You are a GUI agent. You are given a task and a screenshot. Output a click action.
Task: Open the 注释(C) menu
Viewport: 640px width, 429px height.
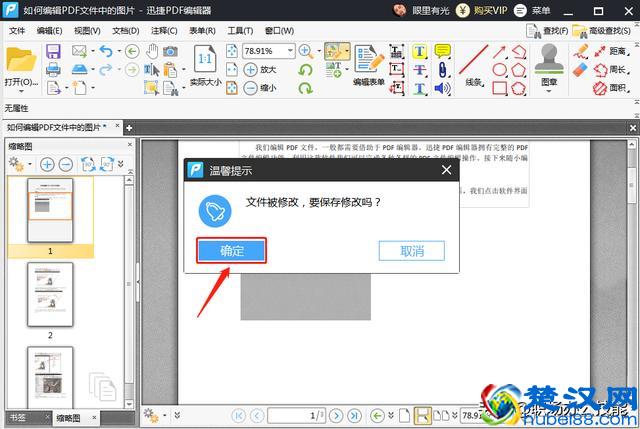(164, 31)
